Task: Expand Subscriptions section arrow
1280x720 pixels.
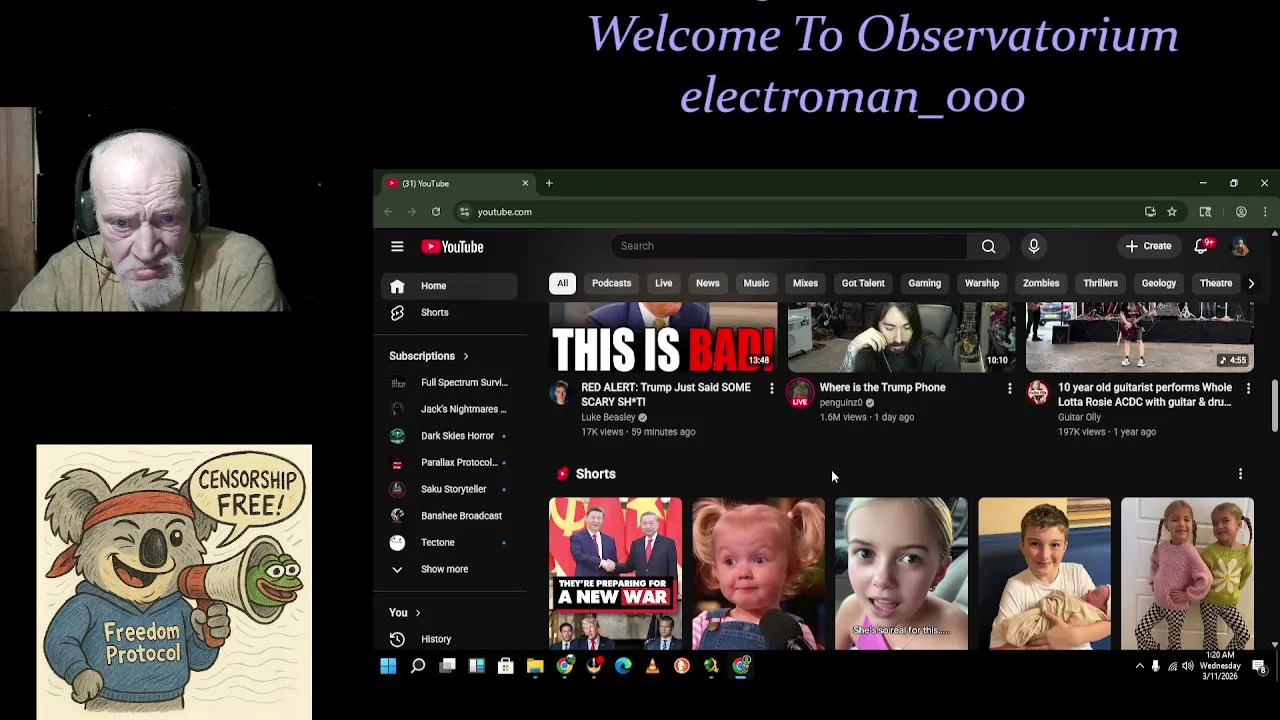Action: click(x=465, y=356)
